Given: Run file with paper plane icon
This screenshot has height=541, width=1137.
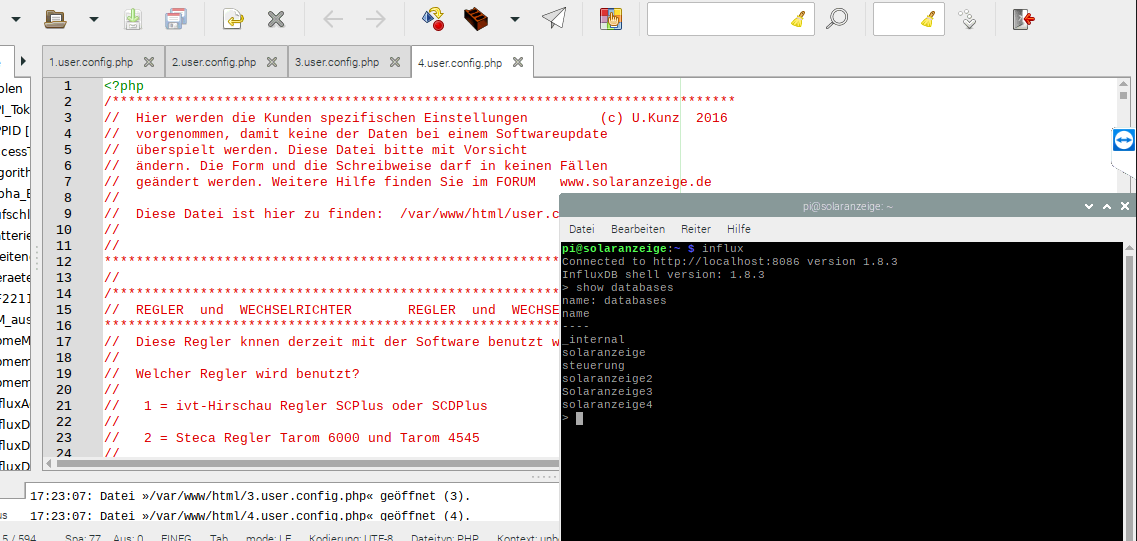Looking at the screenshot, I should click(x=553, y=18).
